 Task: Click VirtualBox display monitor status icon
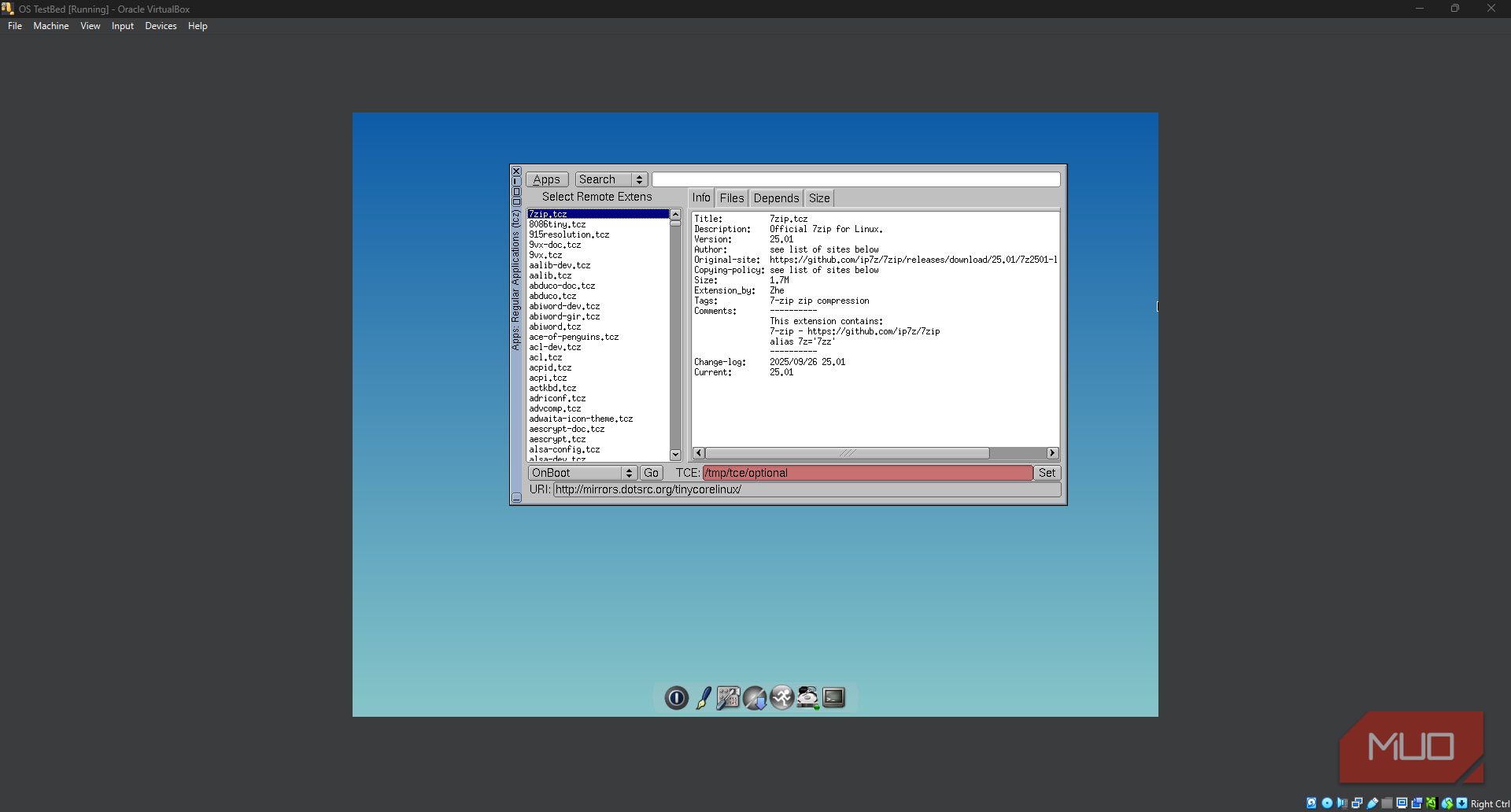(x=1402, y=803)
